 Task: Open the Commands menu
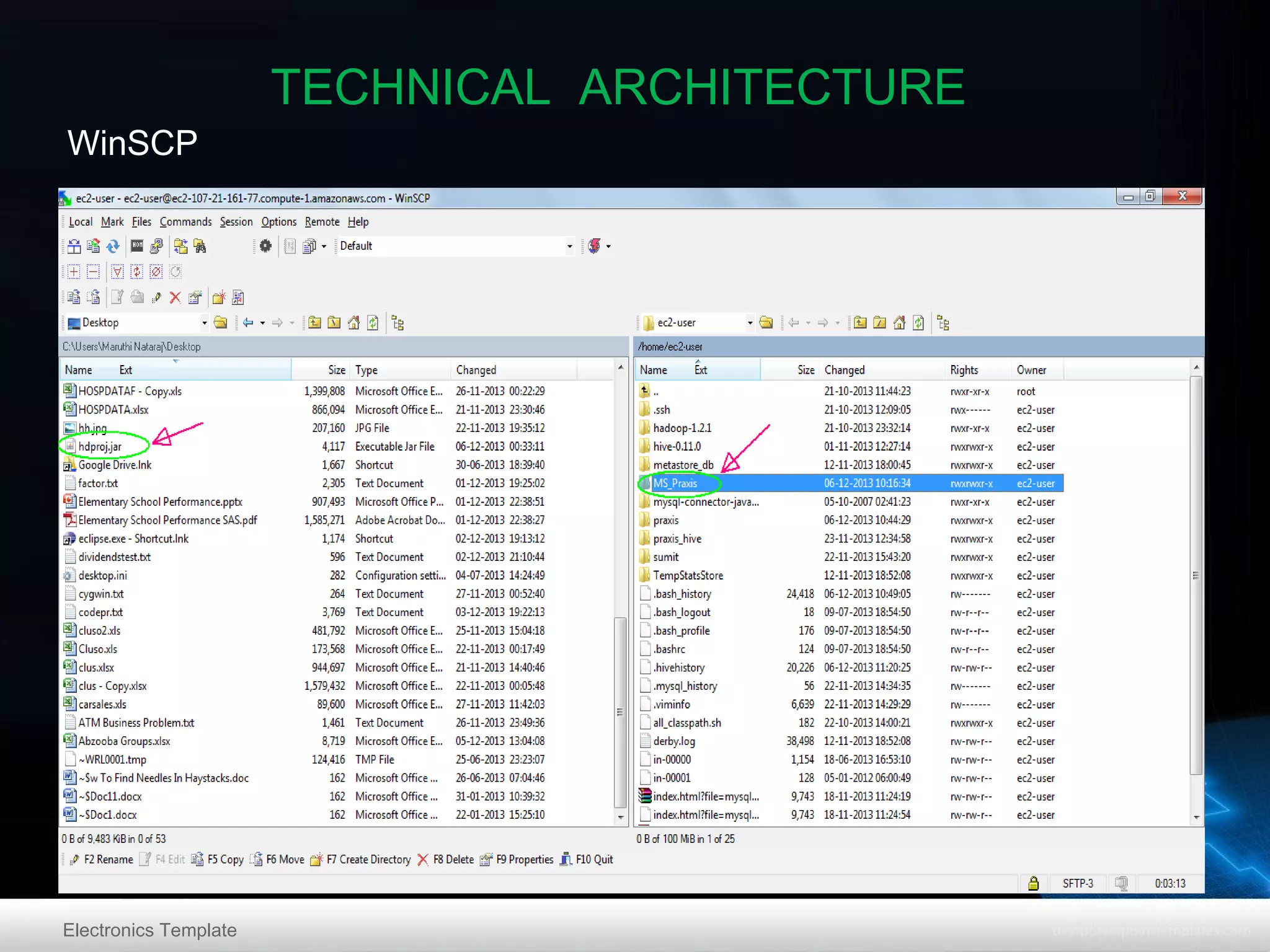pos(185,222)
